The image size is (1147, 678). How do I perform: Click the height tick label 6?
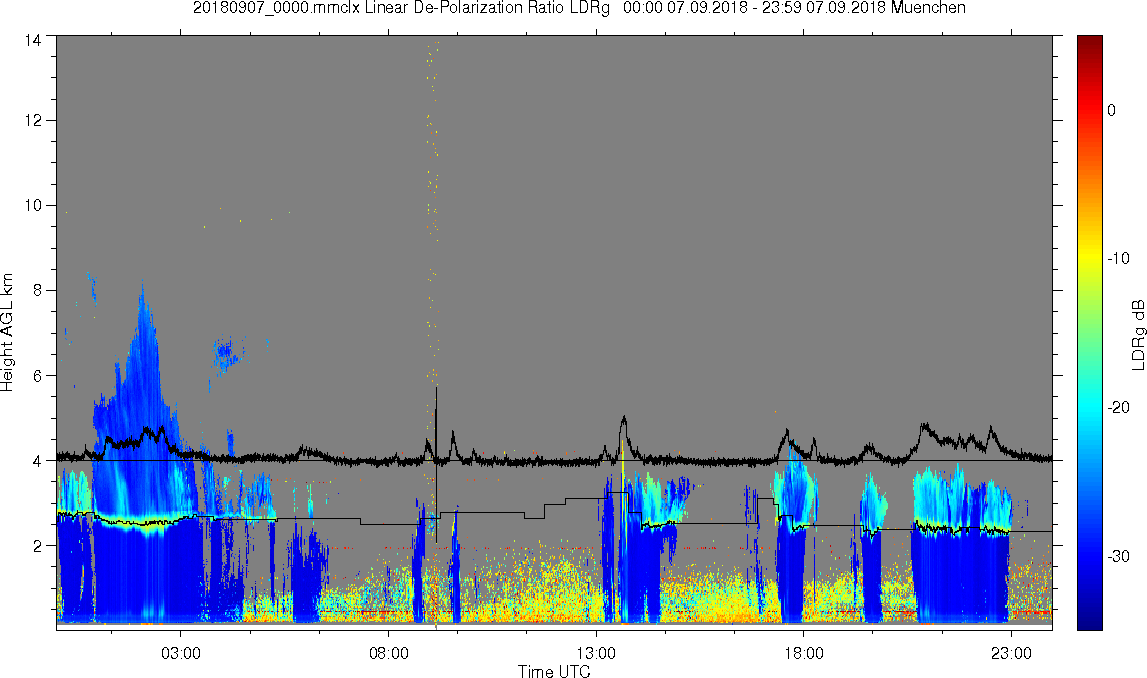click(x=37, y=375)
